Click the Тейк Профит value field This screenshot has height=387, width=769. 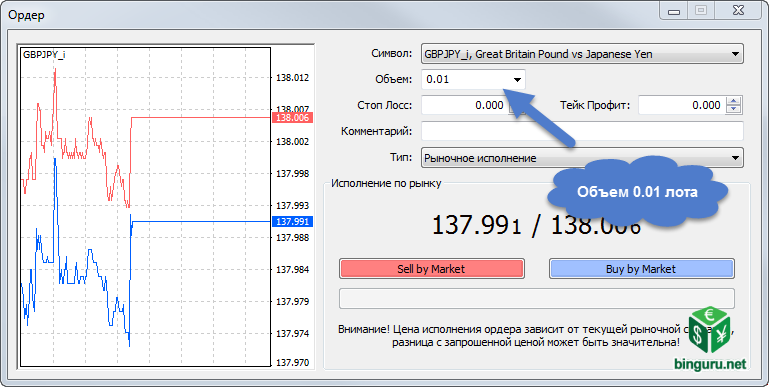pos(681,105)
